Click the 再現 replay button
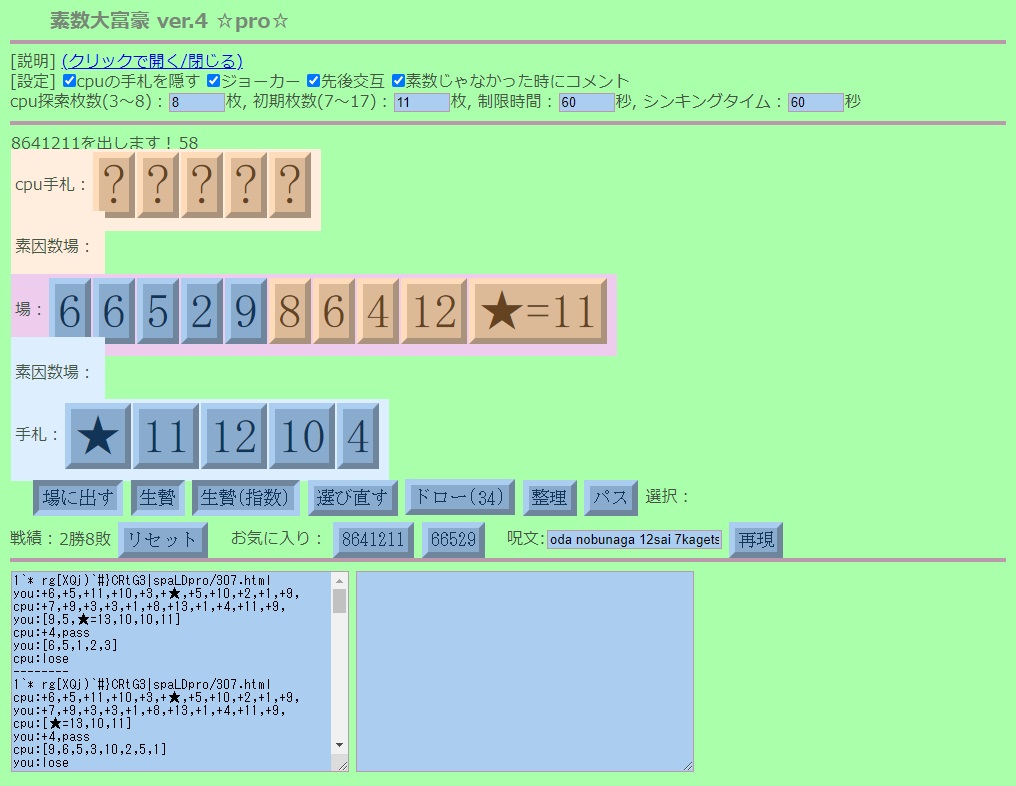1016x786 pixels. [756, 540]
